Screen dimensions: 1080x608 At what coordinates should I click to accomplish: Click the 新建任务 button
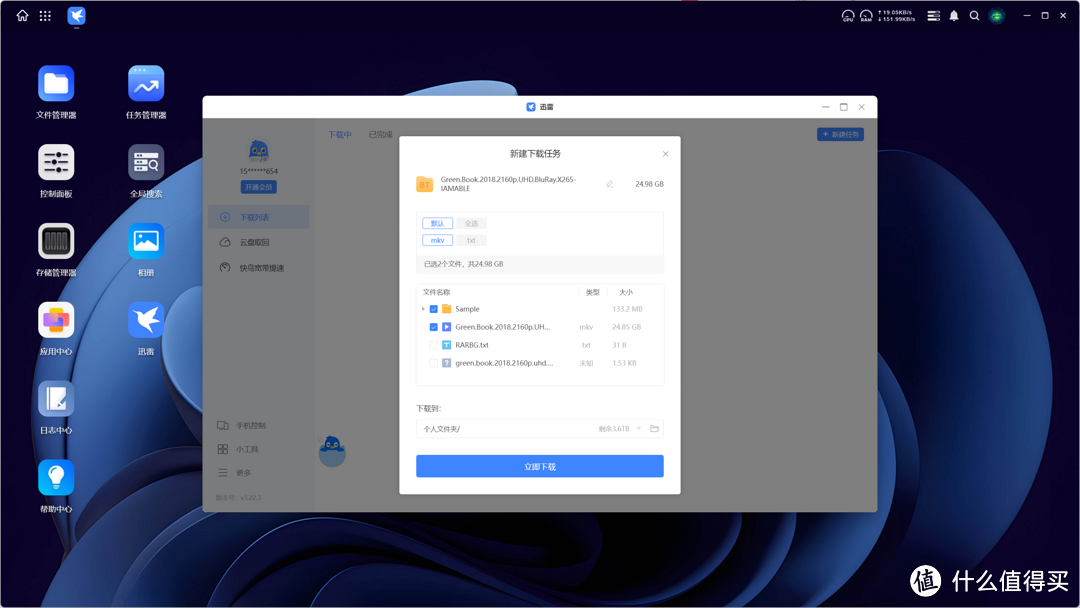coord(840,134)
